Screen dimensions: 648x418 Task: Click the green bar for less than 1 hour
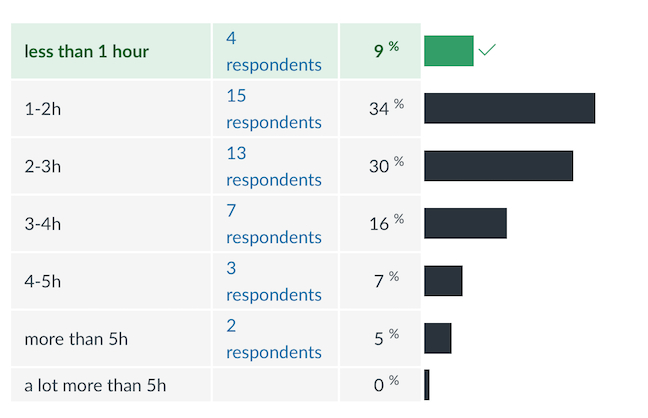click(x=448, y=51)
